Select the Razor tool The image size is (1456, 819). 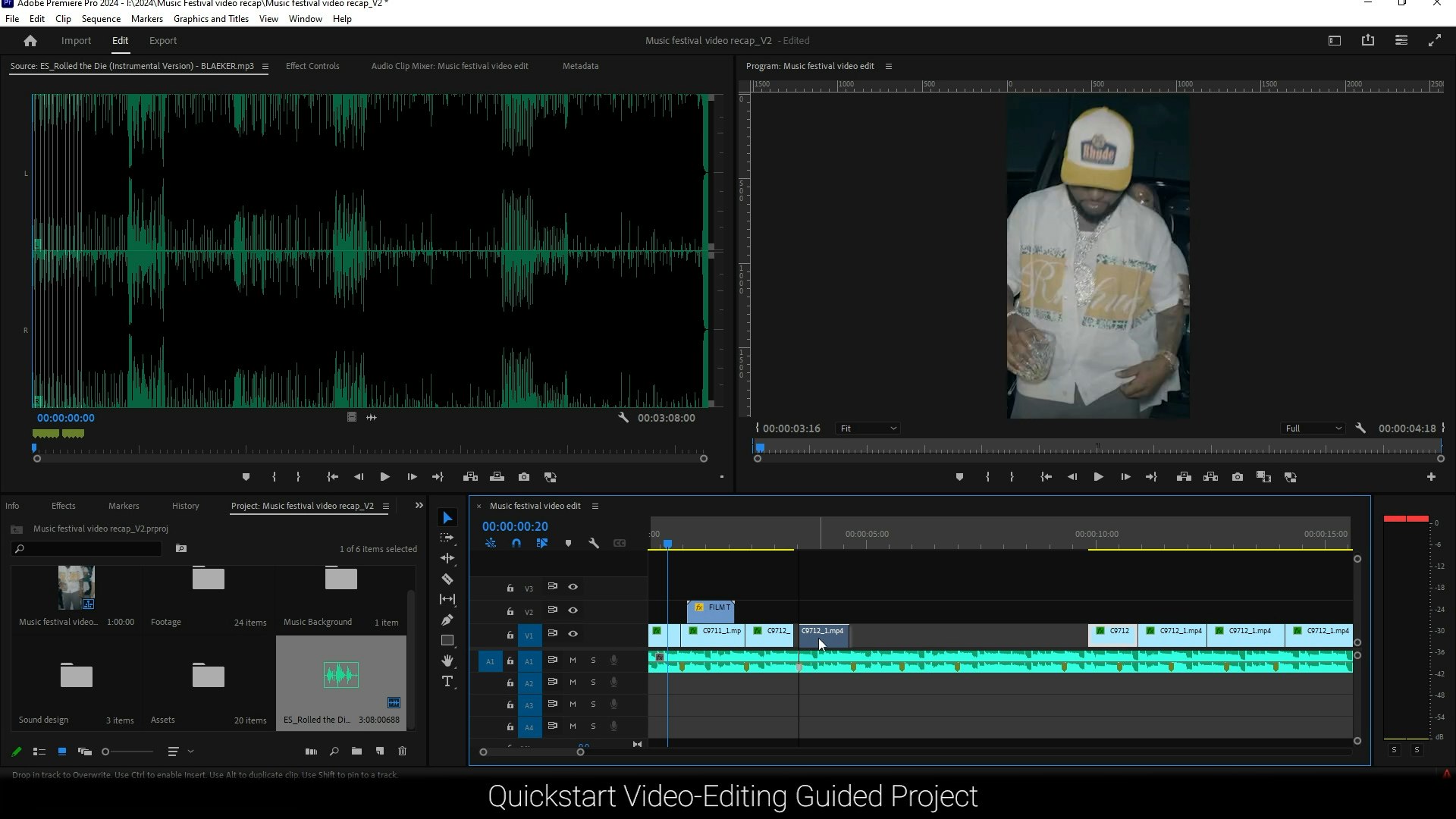(x=447, y=579)
